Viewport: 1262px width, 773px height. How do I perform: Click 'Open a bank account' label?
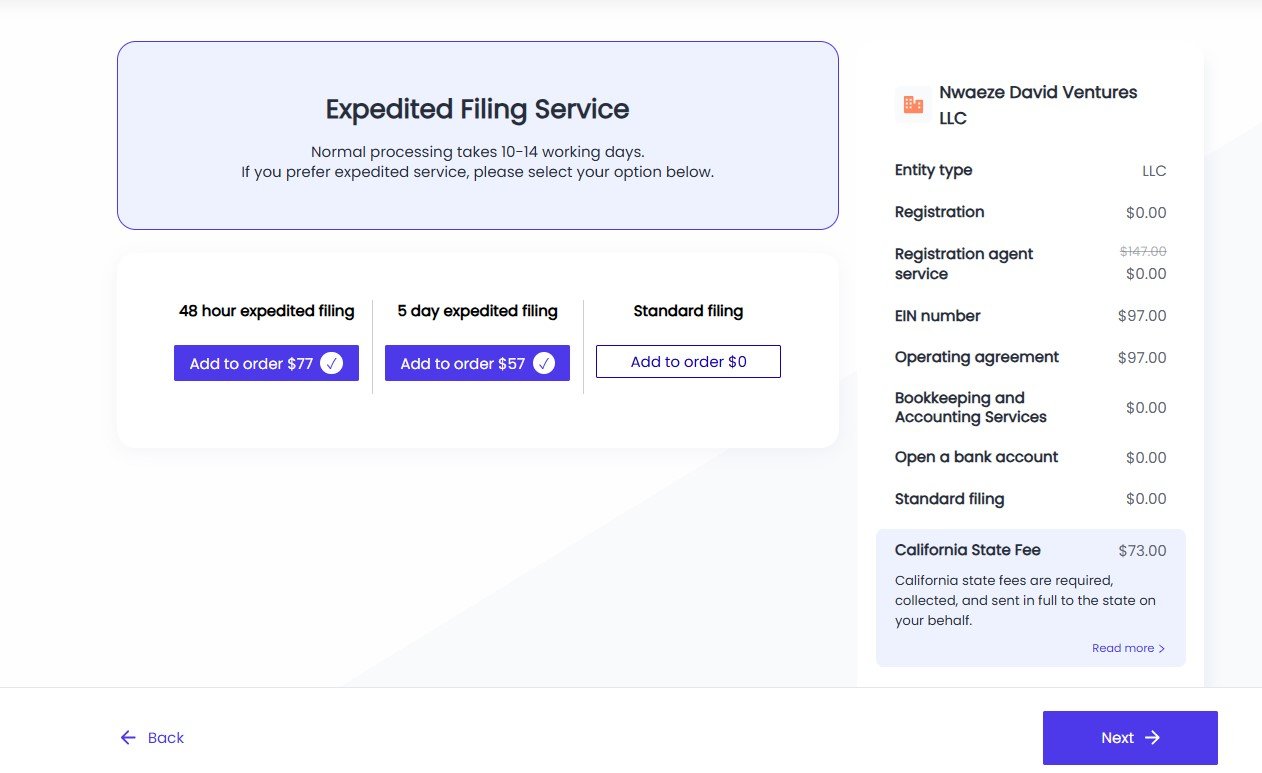[x=976, y=457]
